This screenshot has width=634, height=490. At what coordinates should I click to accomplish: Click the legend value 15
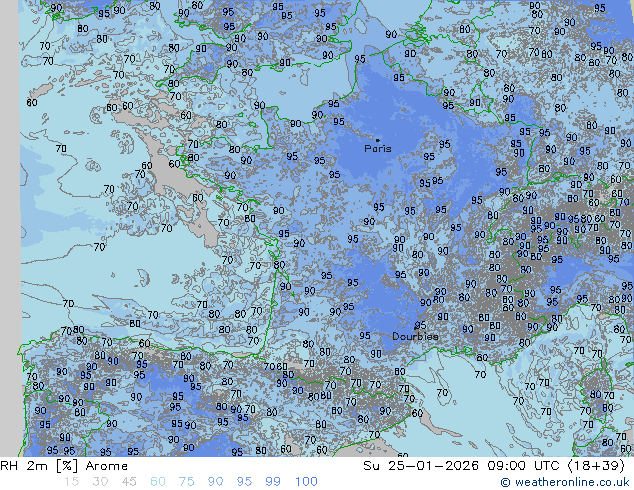click(x=71, y=482)
